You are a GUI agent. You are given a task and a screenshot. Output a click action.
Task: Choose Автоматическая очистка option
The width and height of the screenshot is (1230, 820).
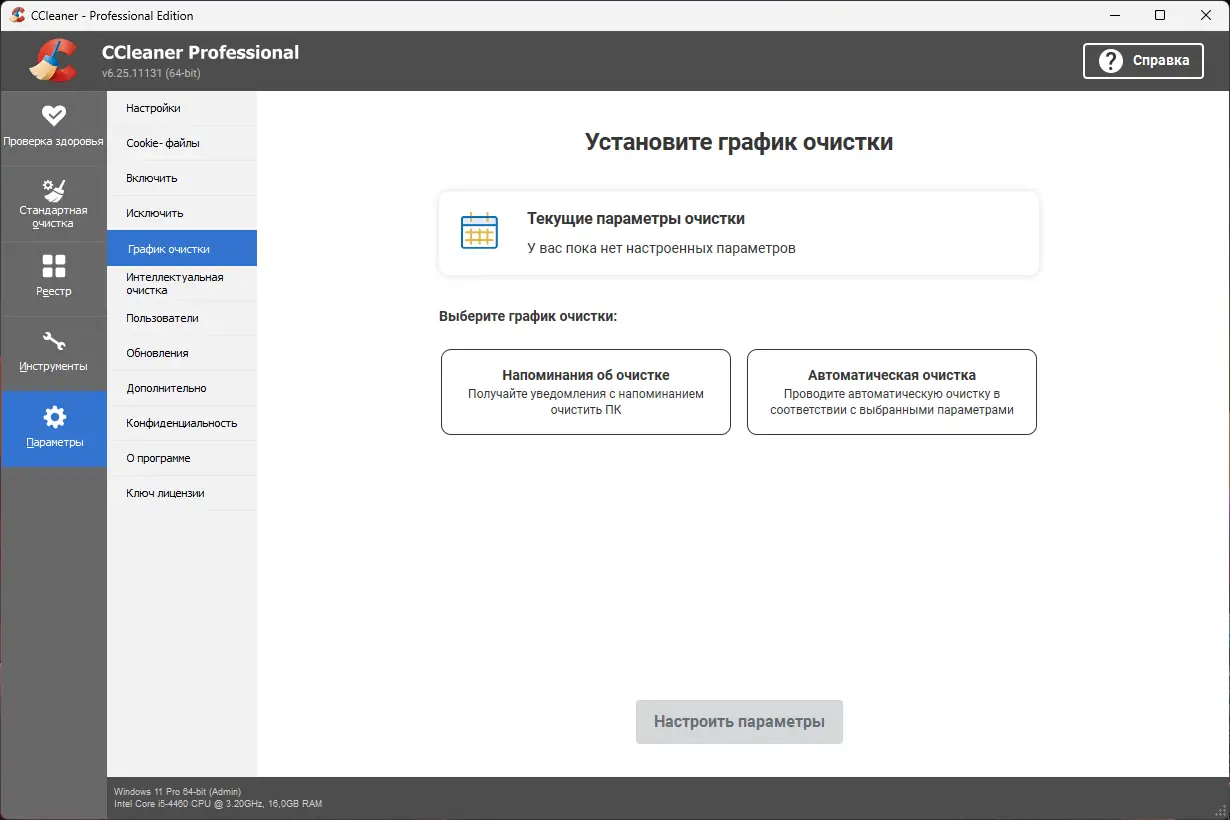click(x=892, y=392)
